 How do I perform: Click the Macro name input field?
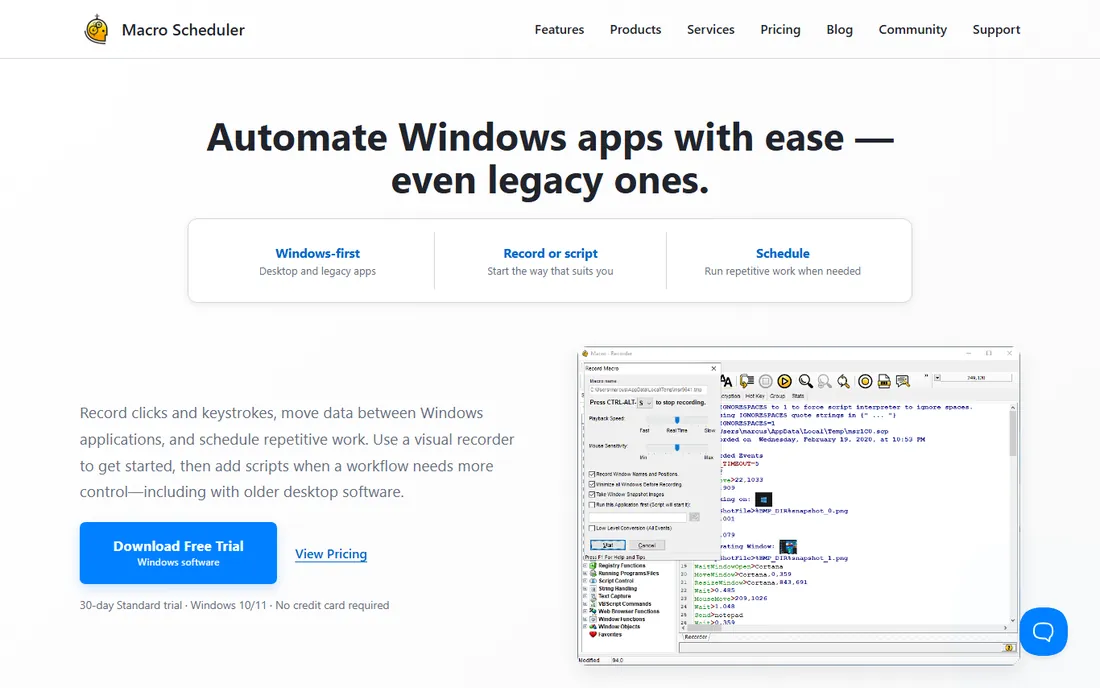click(x=648, y=389)
